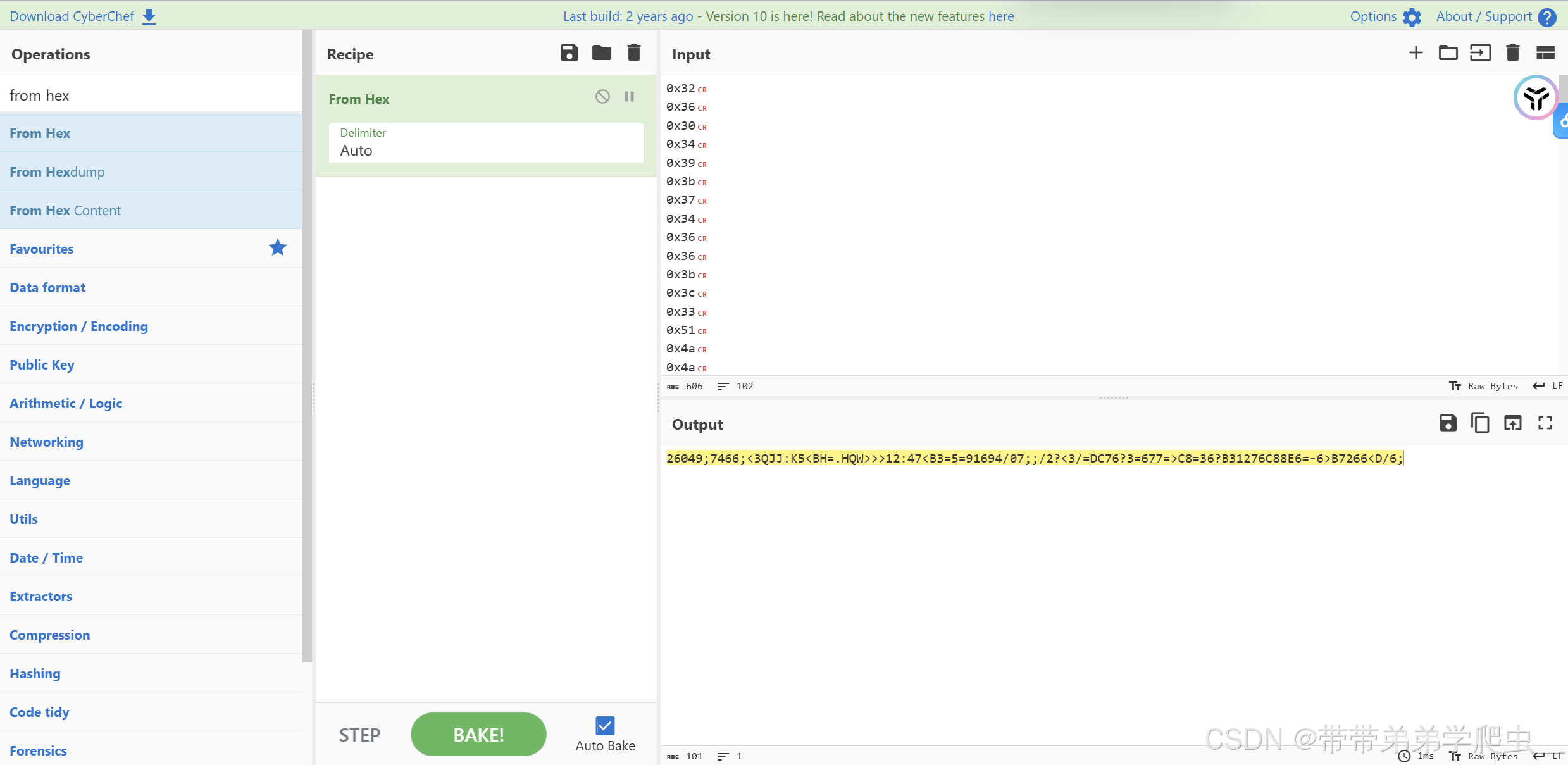The image size is (1568, 765).
Task: Replace input with output
Action: (x=1512, y=423)
